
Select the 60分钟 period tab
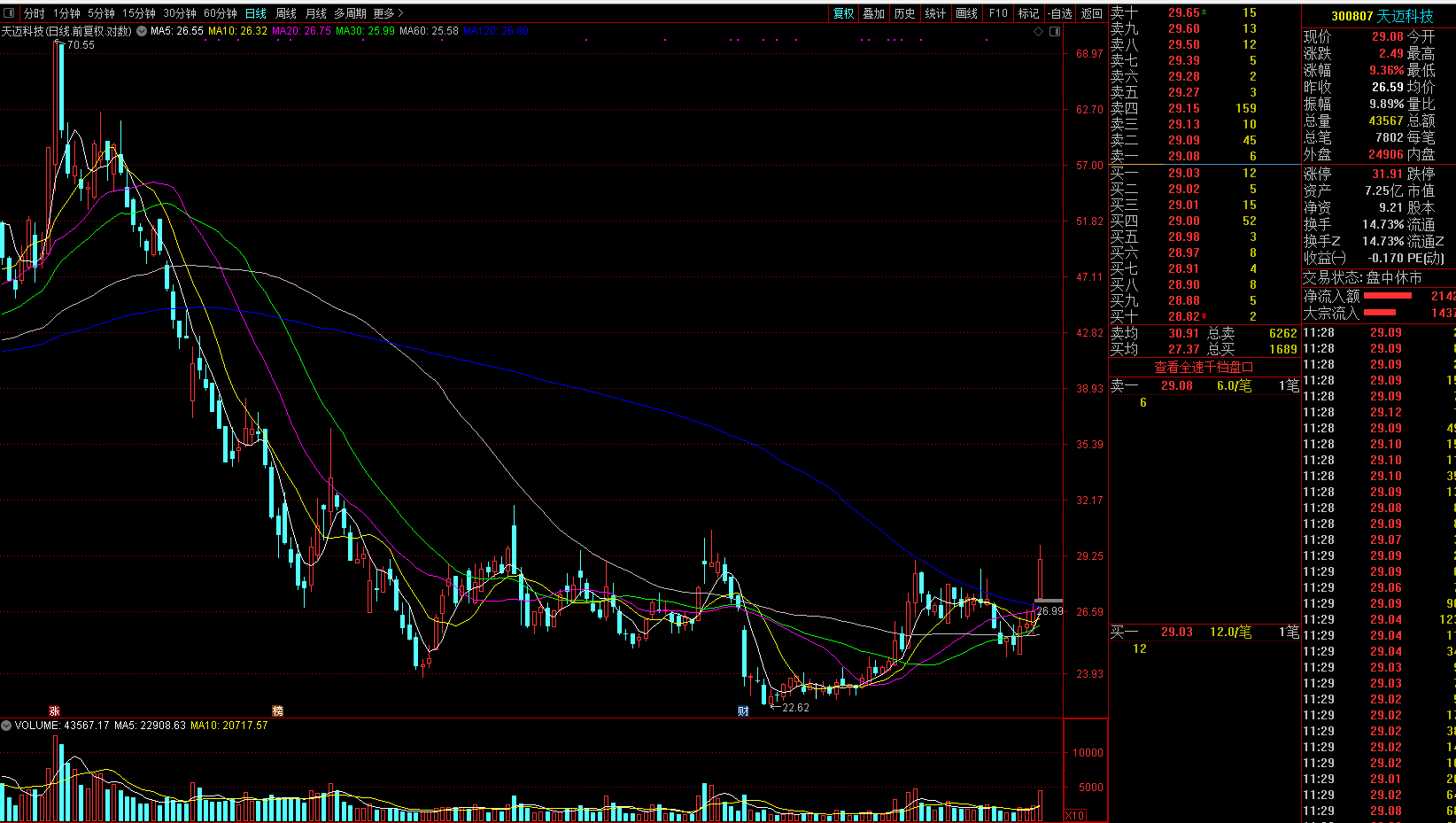coord(220,13)
